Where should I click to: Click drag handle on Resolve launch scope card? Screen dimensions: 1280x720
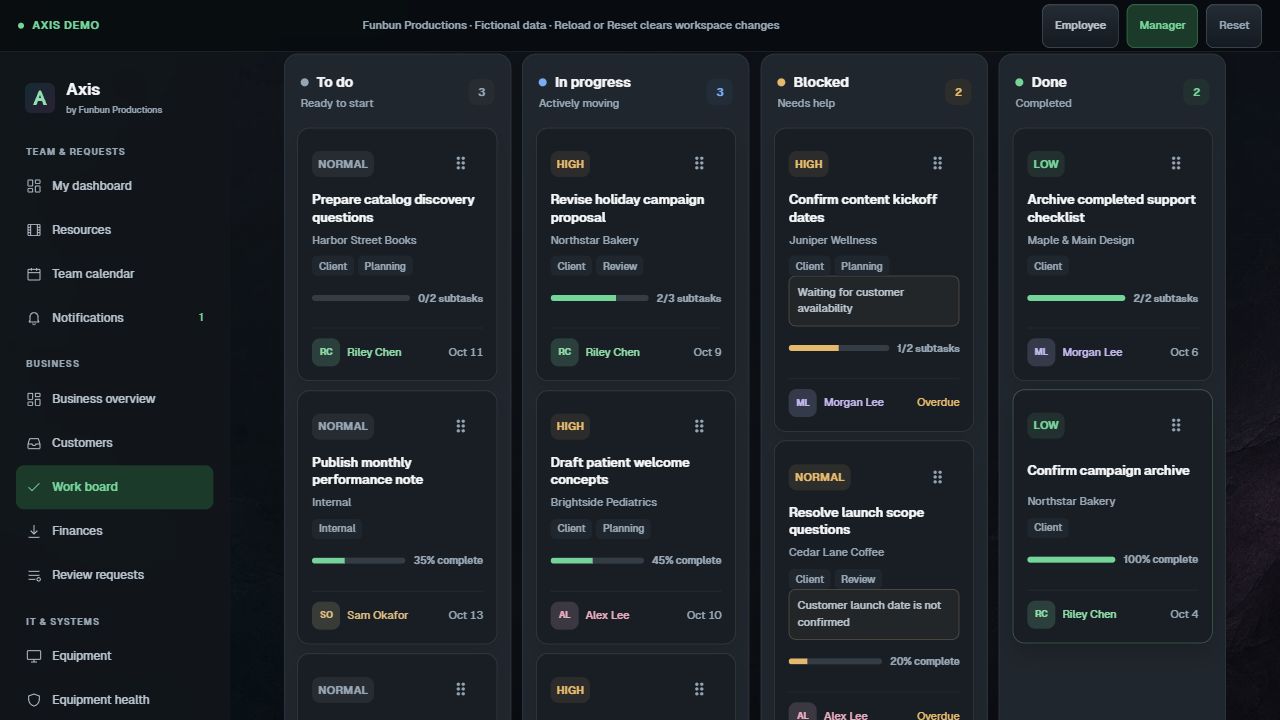[937, 477]
